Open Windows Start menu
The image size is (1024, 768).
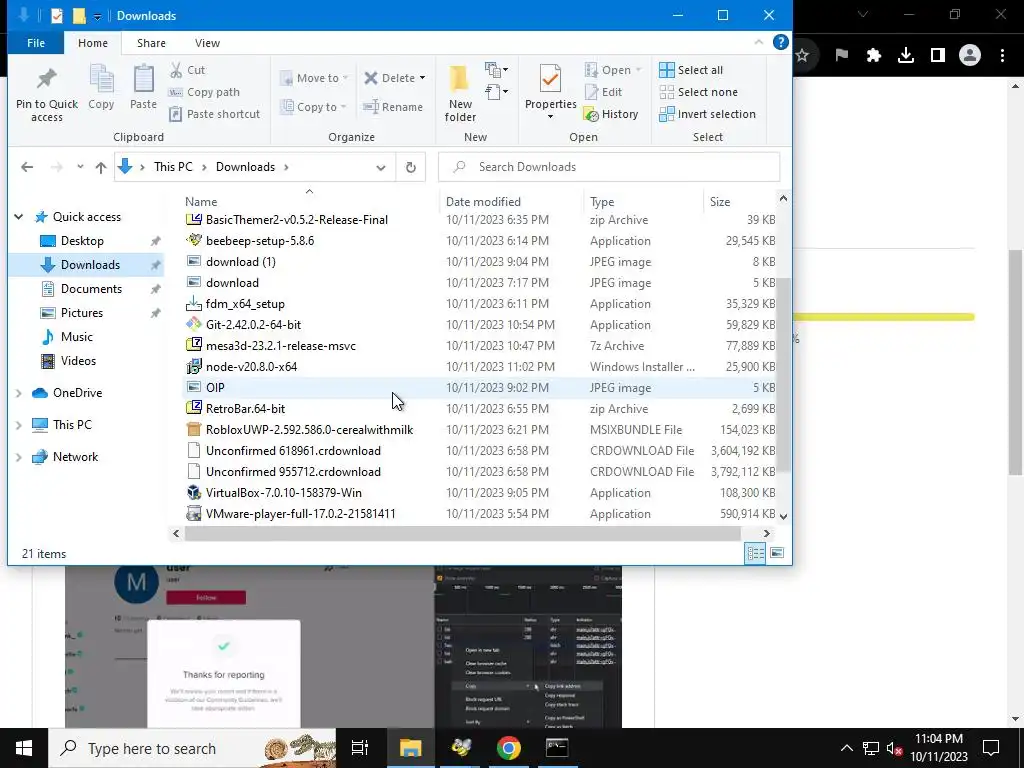(24, 748)
